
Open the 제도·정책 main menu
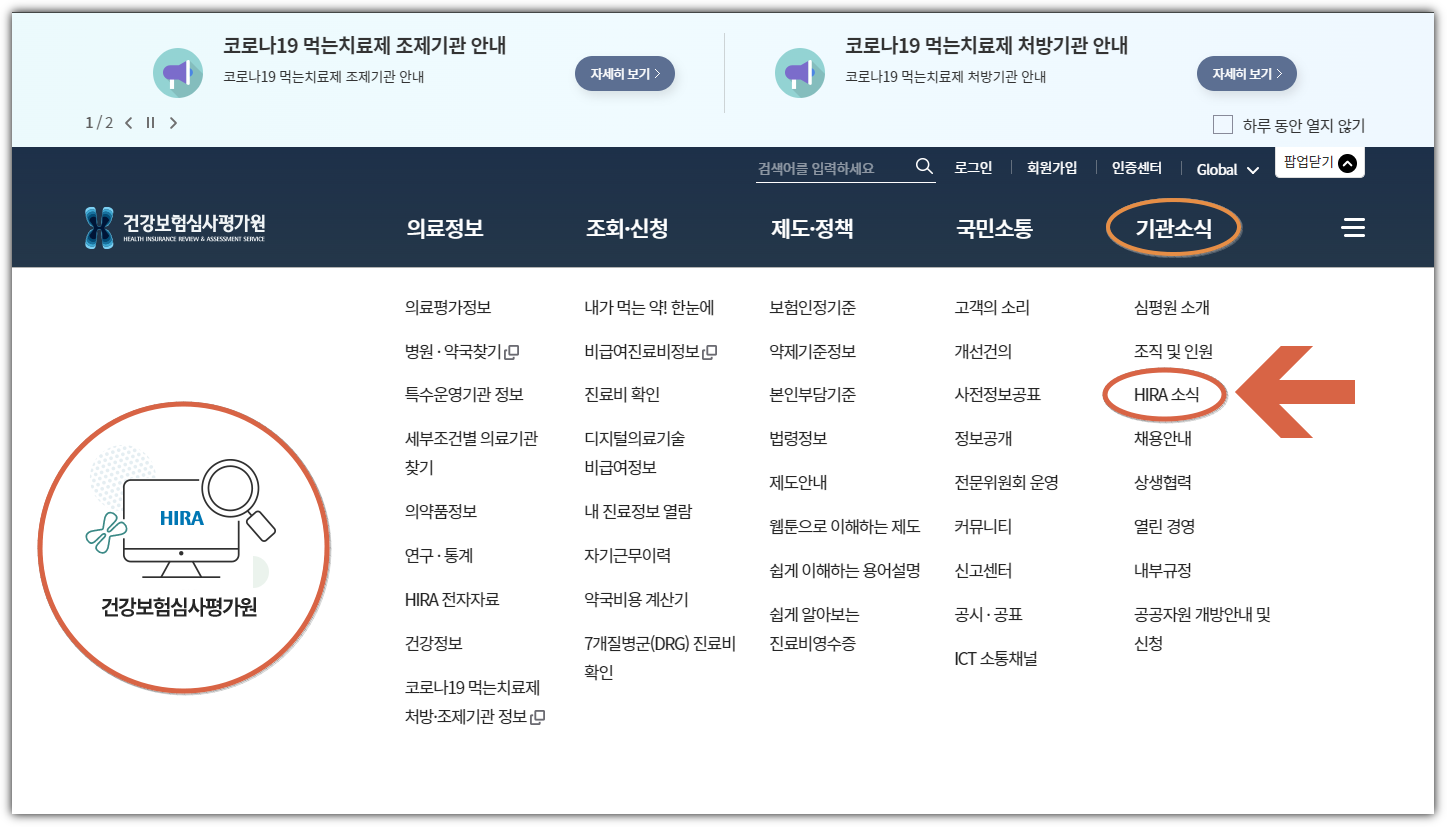pos(812,228)
